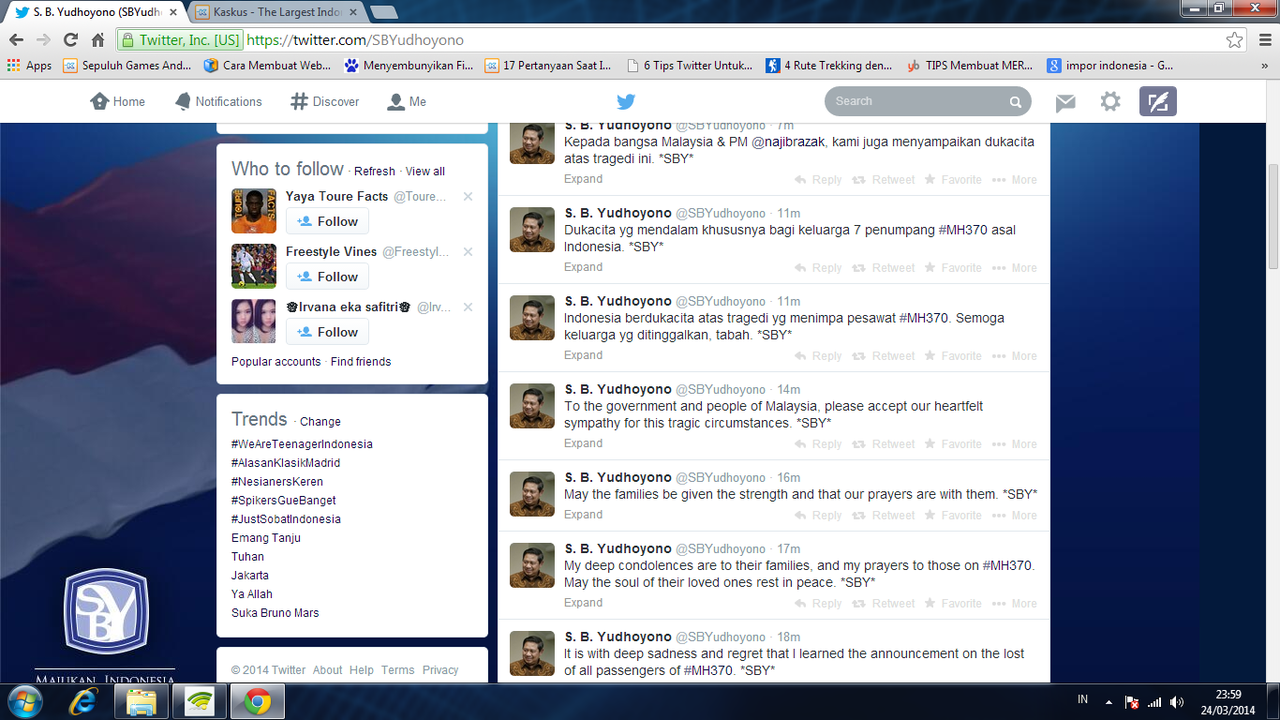Open the About link in footer
The image size is (1280, 720).
(x=327, y=670)
